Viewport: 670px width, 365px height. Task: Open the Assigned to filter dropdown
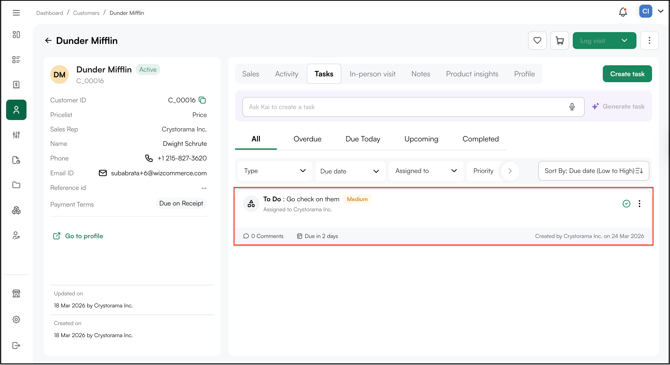coord(426,171)
